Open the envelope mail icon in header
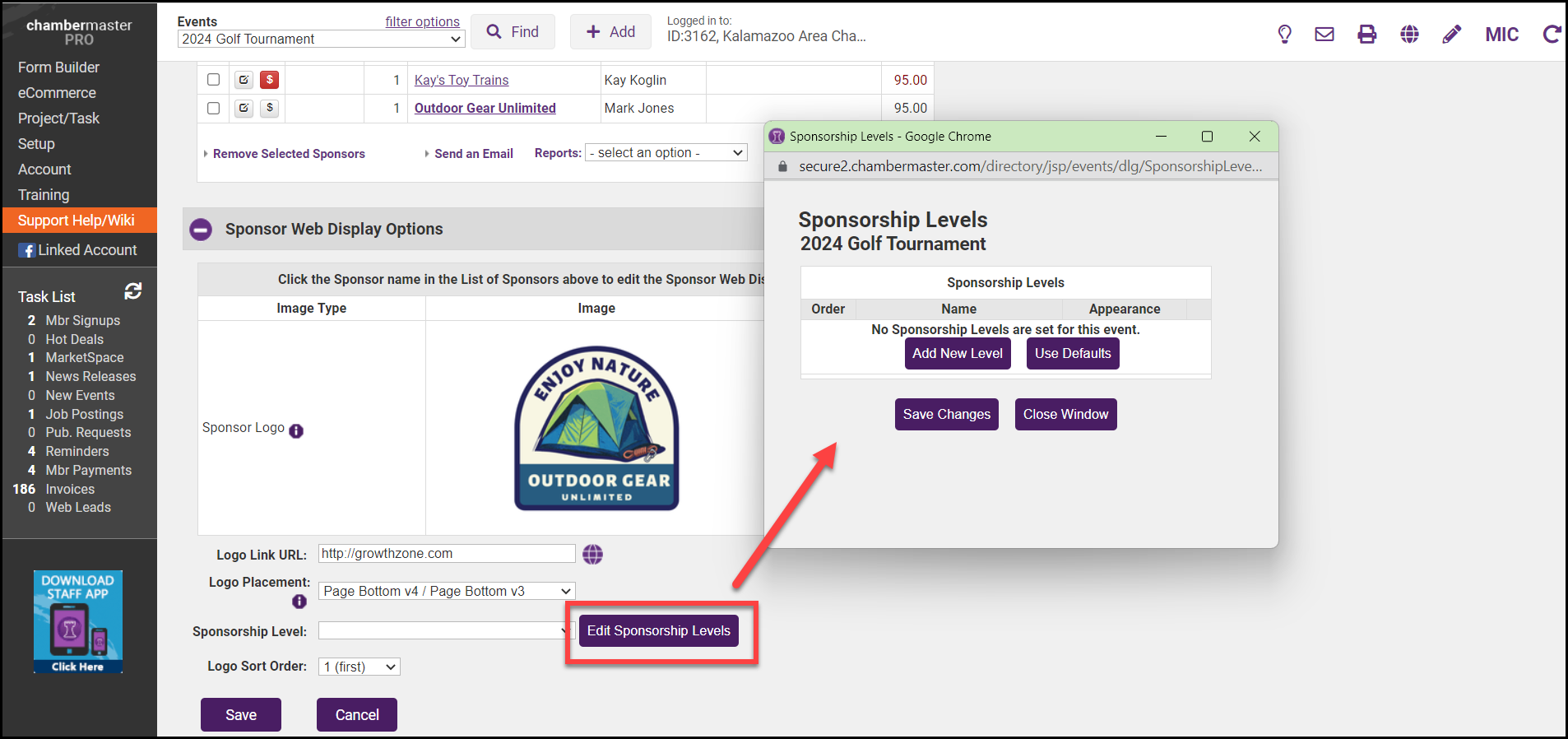Viewport: 1568px width, 739px height. 1324,35
